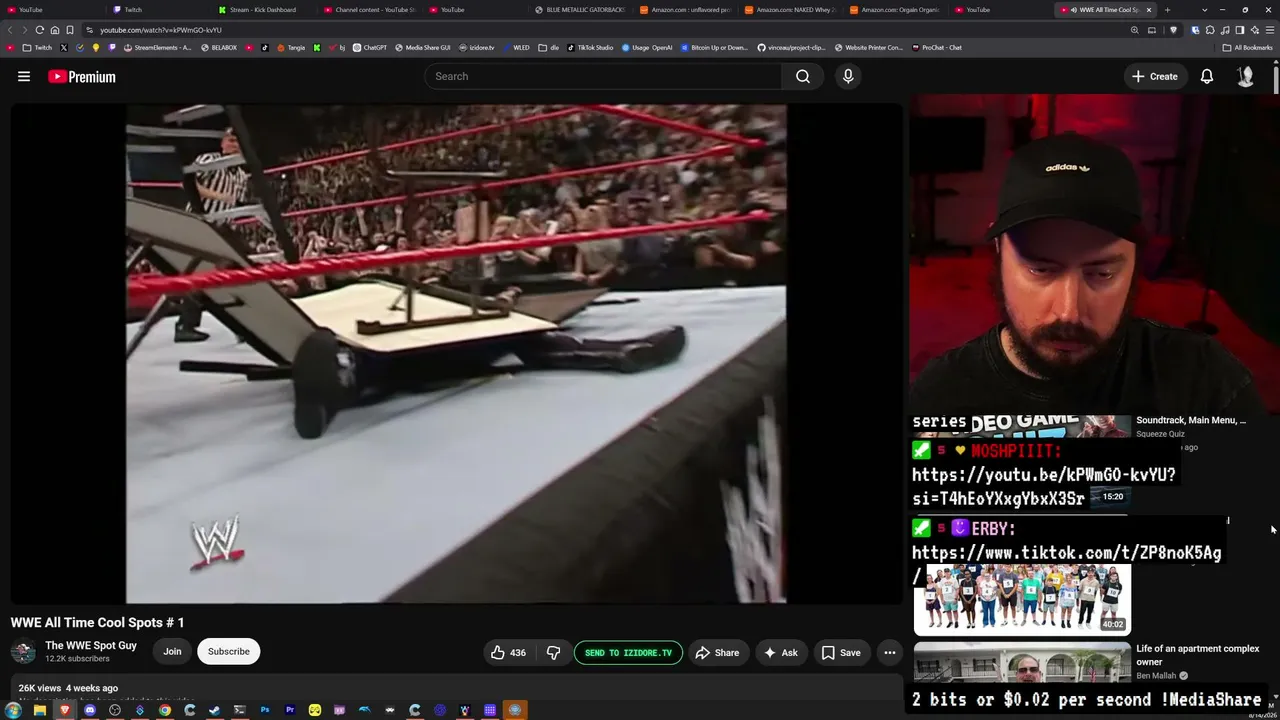The height and width of the screenshot is (720, 1280).
Task: Open Photoshop from the taskbar
Action: pos(265,710)
